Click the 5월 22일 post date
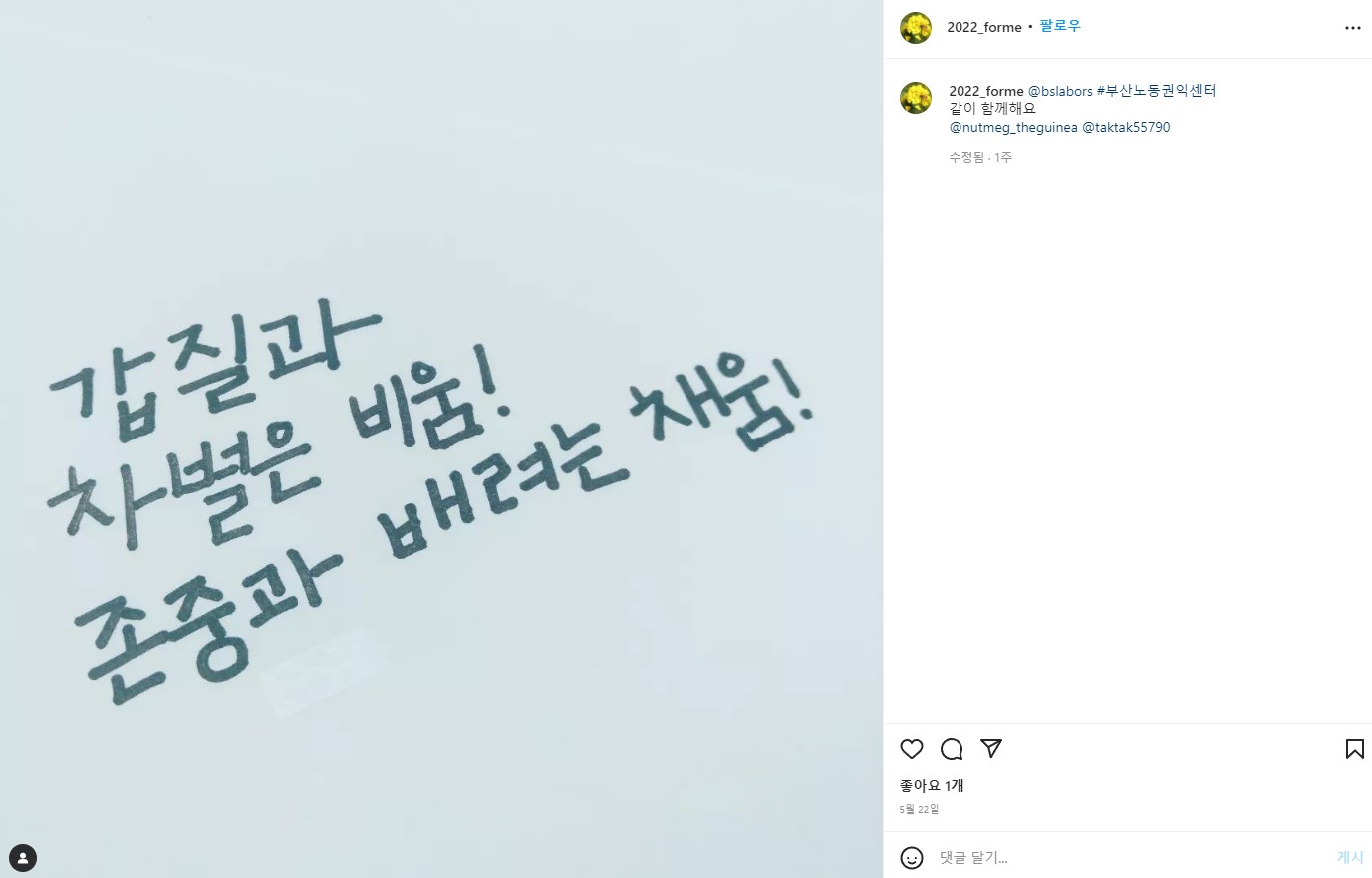The image size is (1372, 878). pyautogui.click(x=920, y=809)
